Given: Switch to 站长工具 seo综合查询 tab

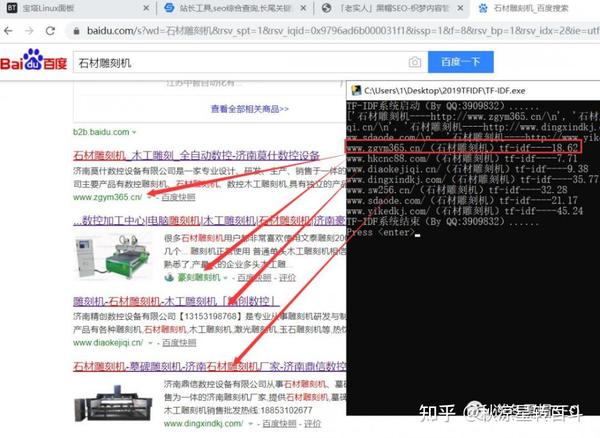Looking at the screenshot, I should pyautogui.click(x=235, y=8).
